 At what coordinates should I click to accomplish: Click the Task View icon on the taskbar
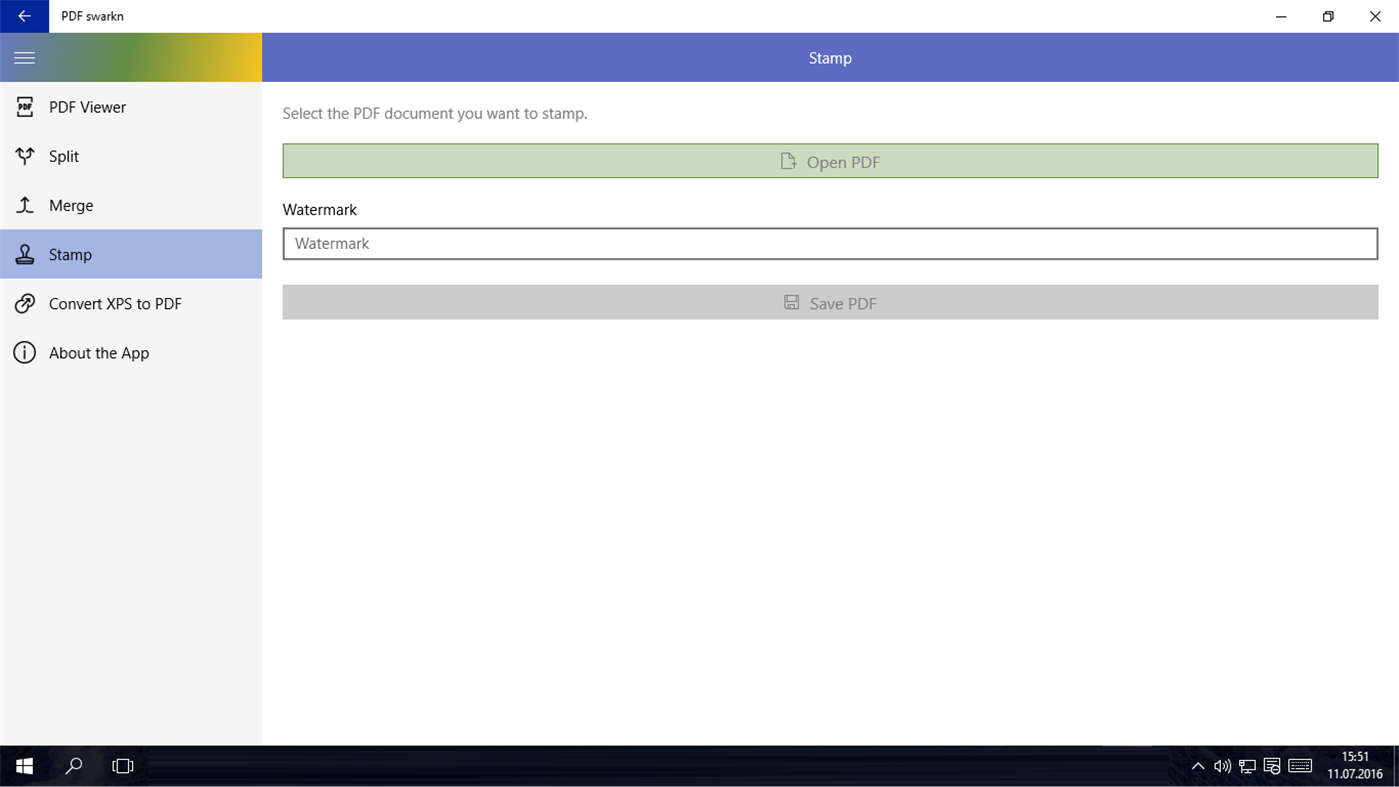coord(122,765)
